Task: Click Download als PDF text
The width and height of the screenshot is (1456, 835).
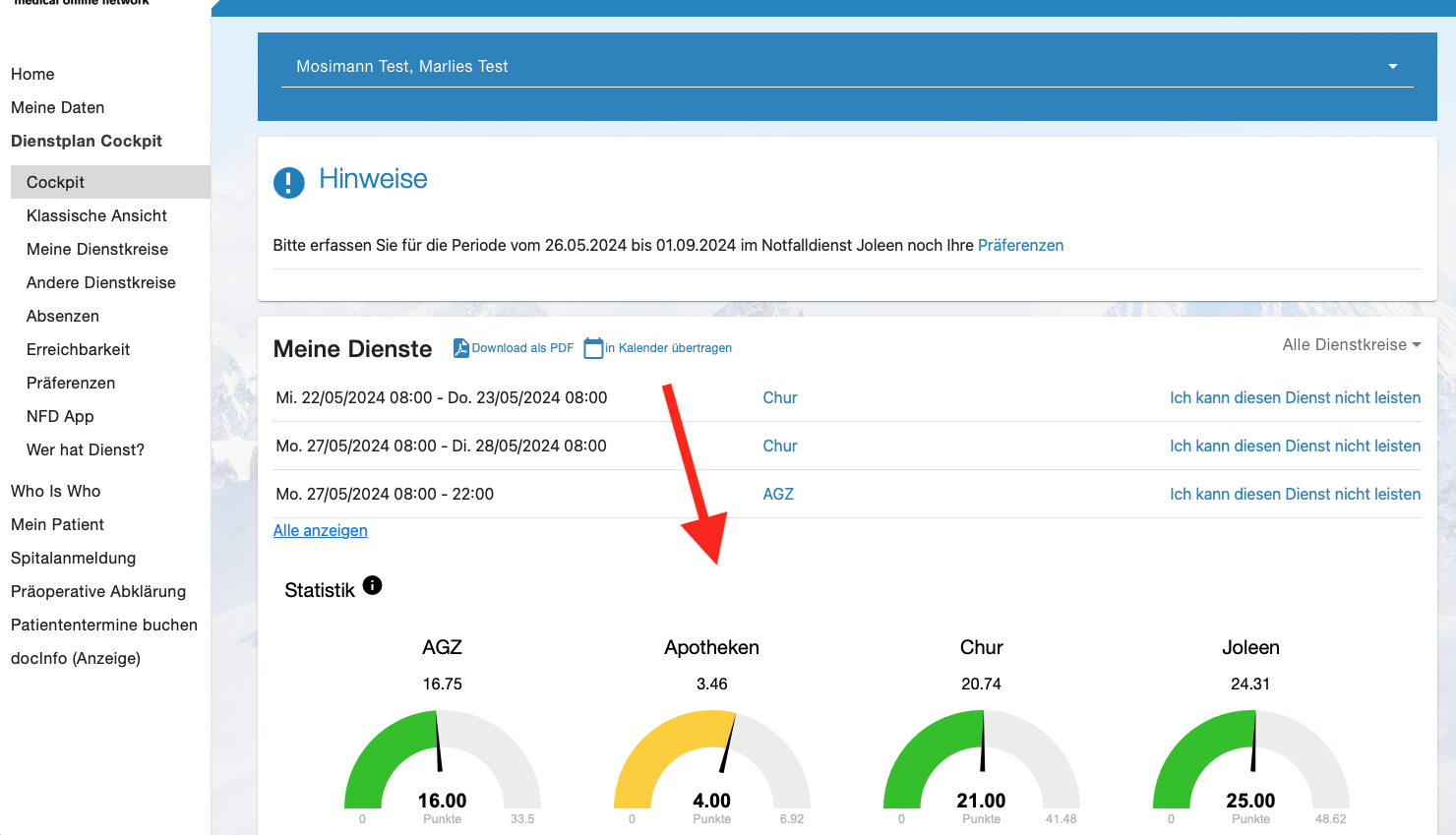Action: (x=522, y=348)
